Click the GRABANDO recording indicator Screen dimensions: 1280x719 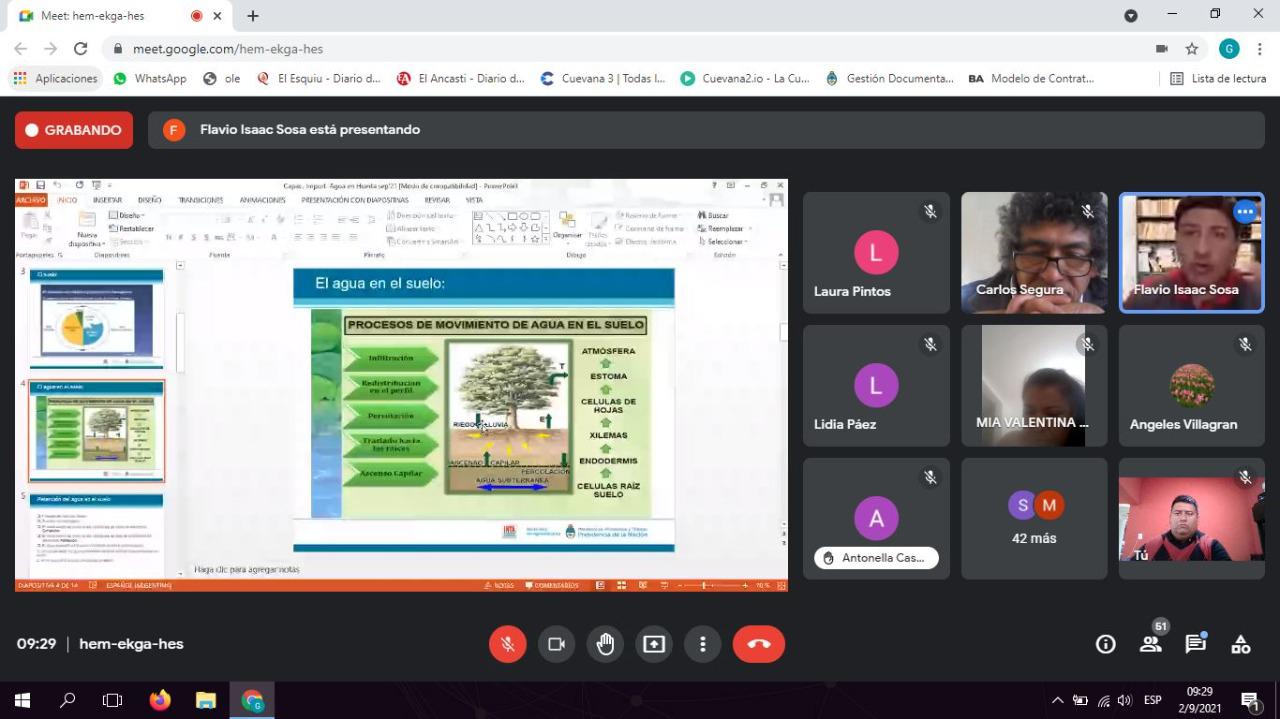(x=74, y=130)
